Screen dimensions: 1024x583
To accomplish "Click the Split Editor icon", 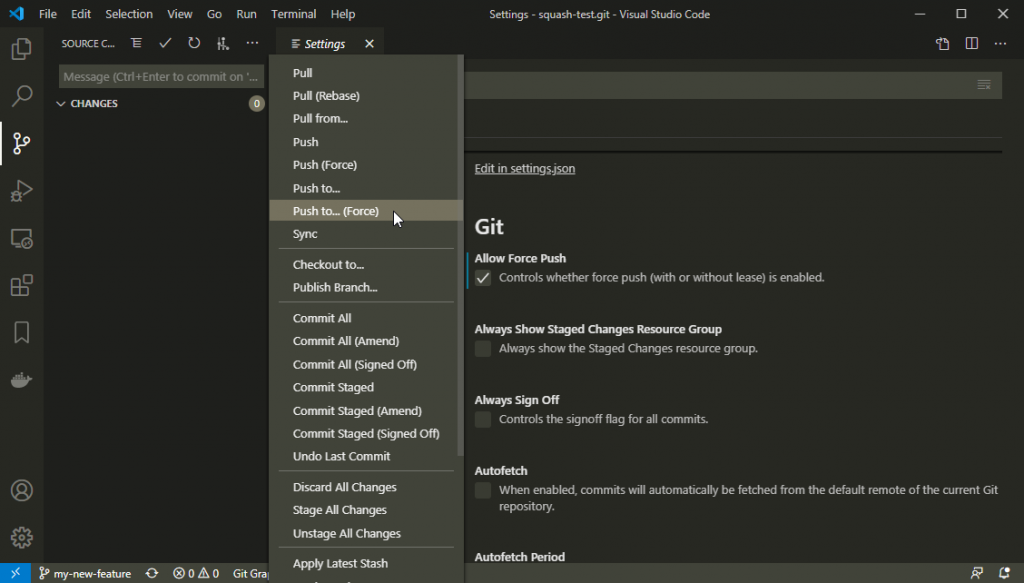I will coord(972,44).
